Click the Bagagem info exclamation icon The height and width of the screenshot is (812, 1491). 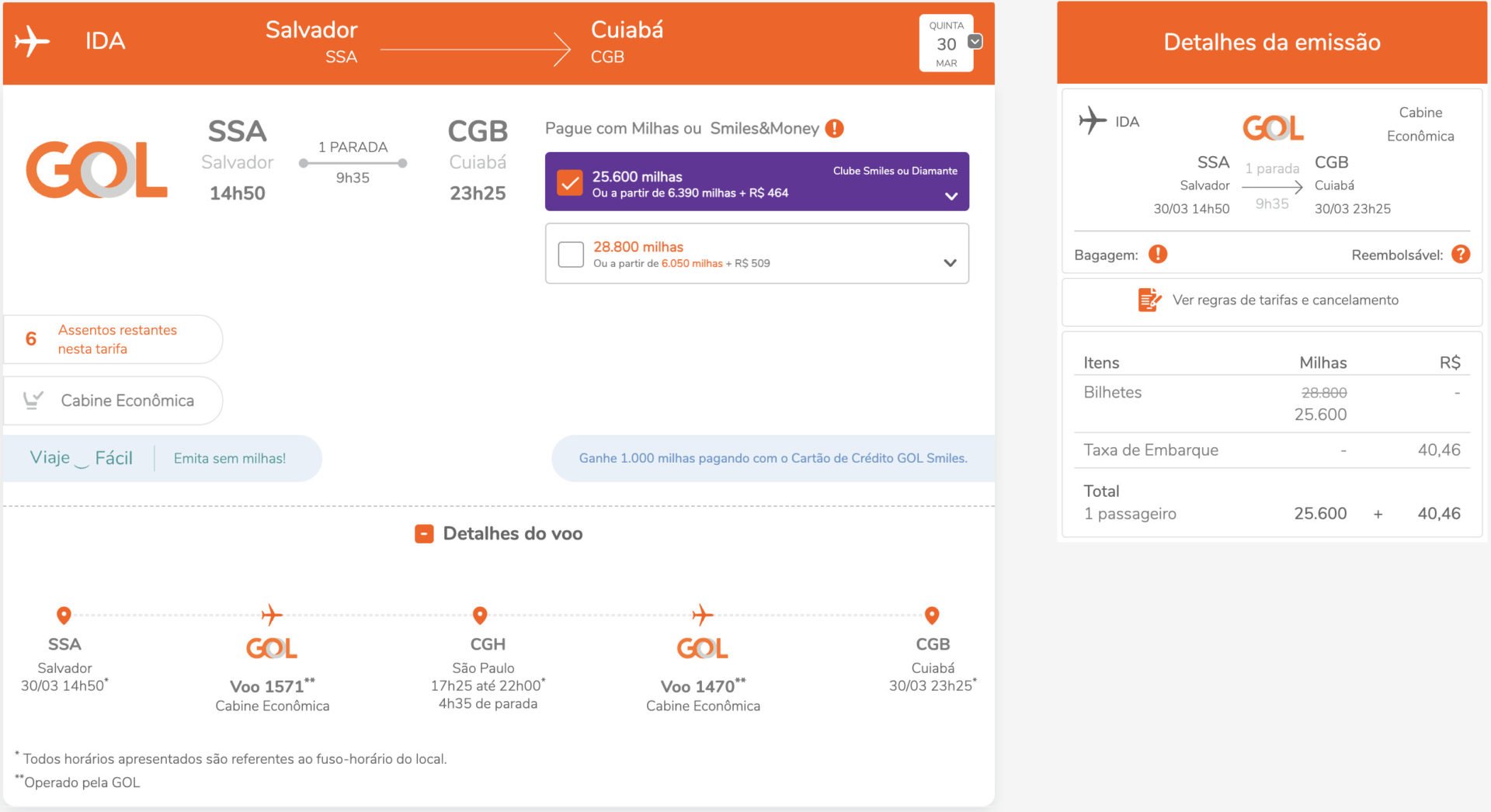1158,254
